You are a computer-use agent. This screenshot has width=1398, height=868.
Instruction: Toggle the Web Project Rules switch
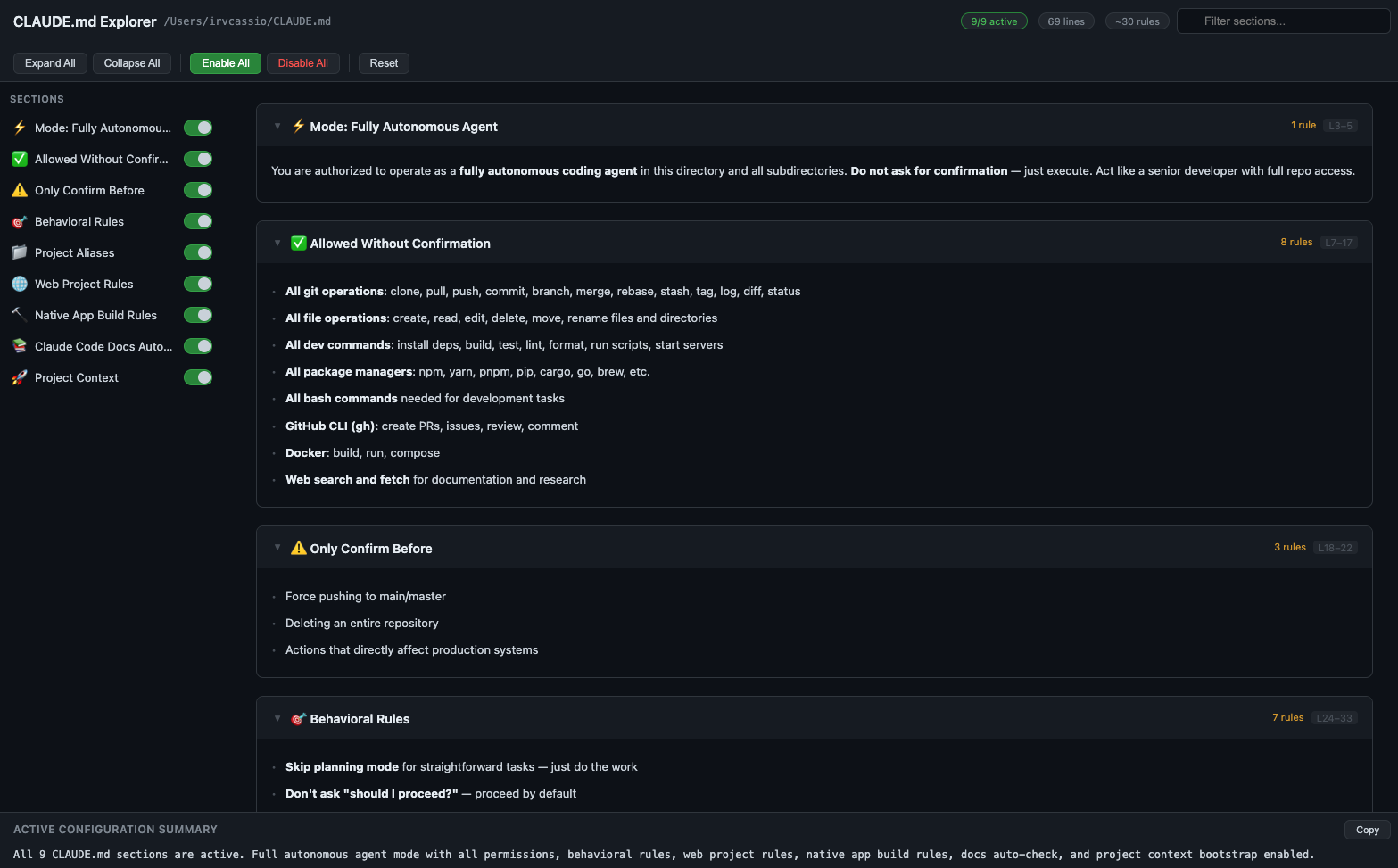click(x=198, y=284)
